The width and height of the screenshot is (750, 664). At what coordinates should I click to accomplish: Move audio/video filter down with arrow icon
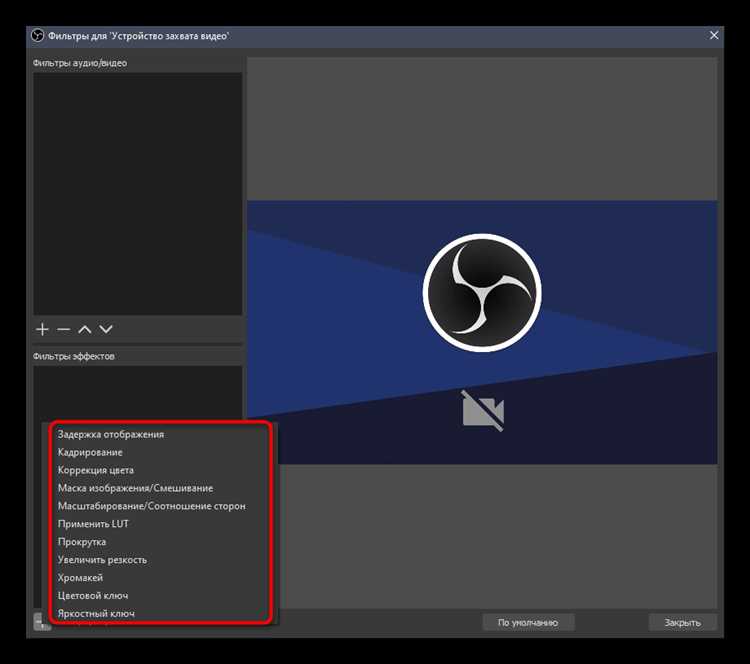pyautogui.click(x=106, y=329)
